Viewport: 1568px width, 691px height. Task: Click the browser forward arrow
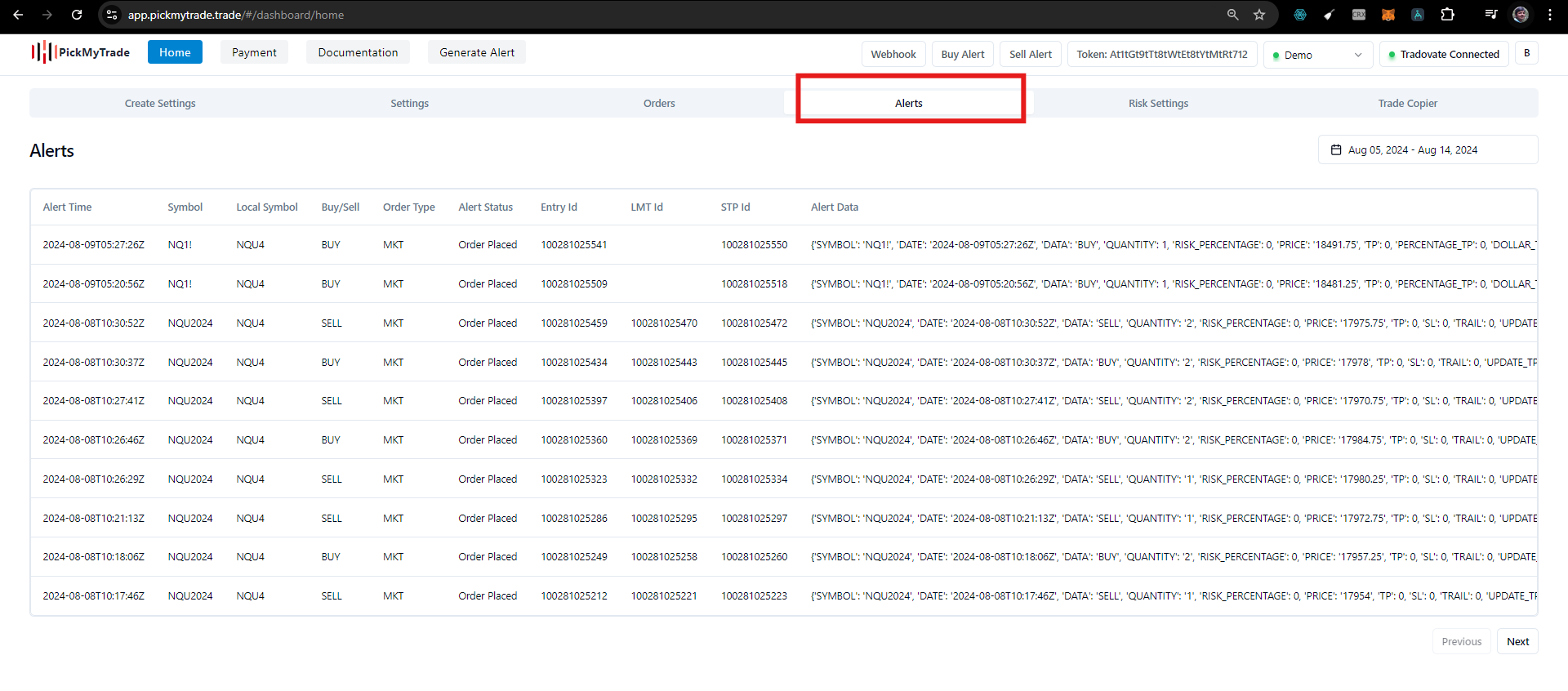[47, 15]
